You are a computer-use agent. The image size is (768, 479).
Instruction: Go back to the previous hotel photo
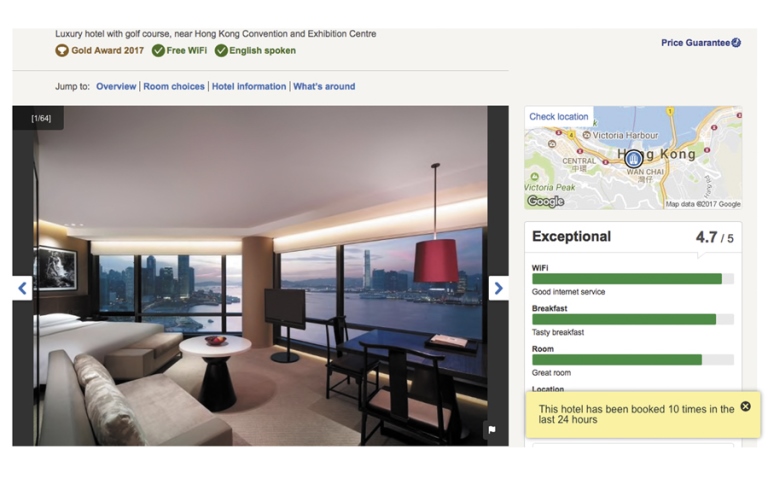click(x=23, y=288)
